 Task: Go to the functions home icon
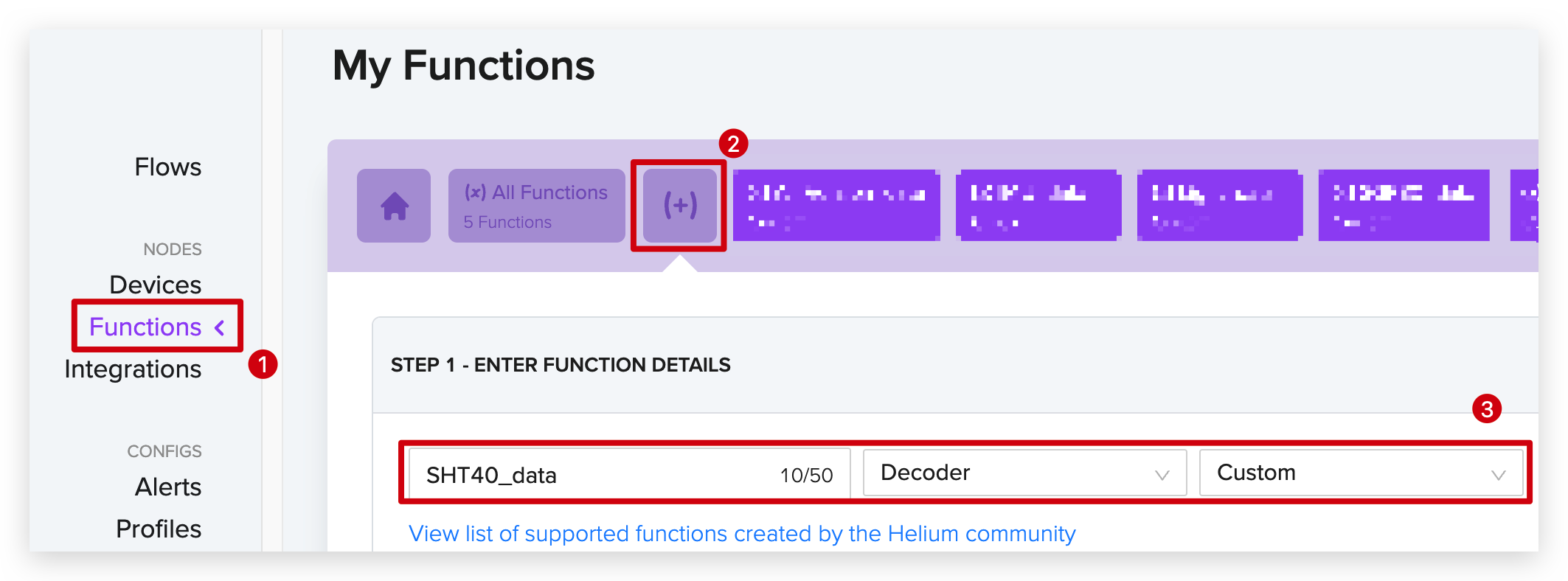point(394,206)
